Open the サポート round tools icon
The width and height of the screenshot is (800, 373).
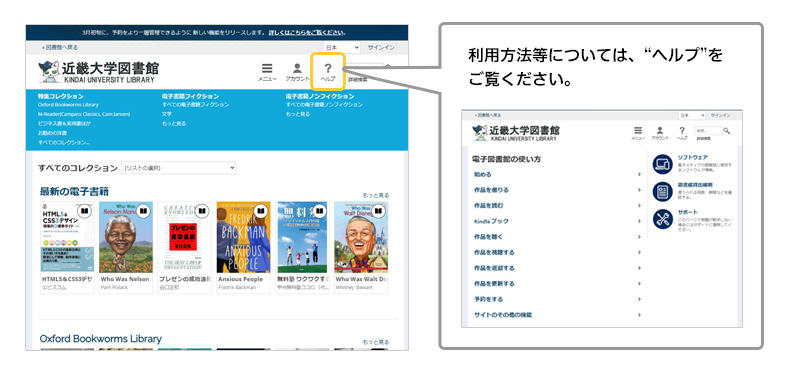click(663, 219)
